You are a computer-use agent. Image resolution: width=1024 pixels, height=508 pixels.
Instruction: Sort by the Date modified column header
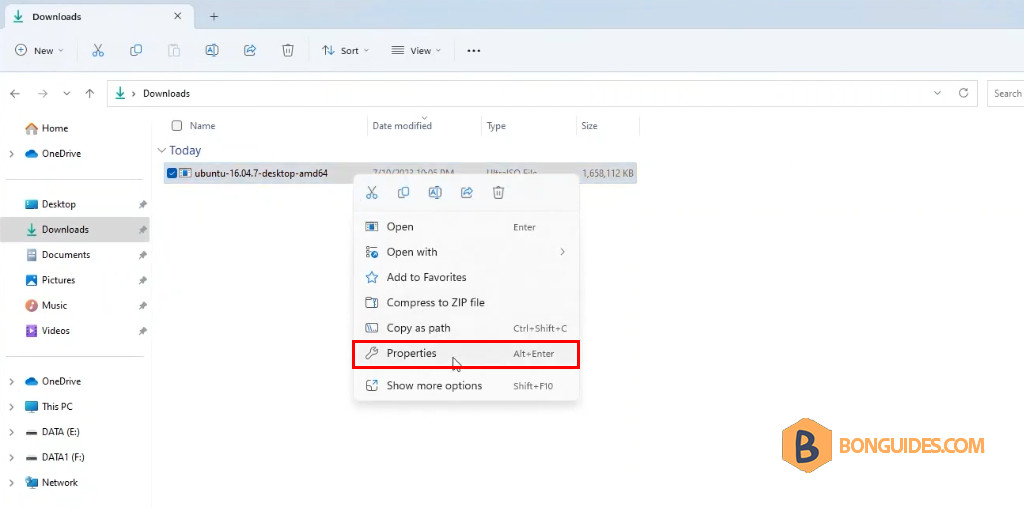(x=402, y=125)
